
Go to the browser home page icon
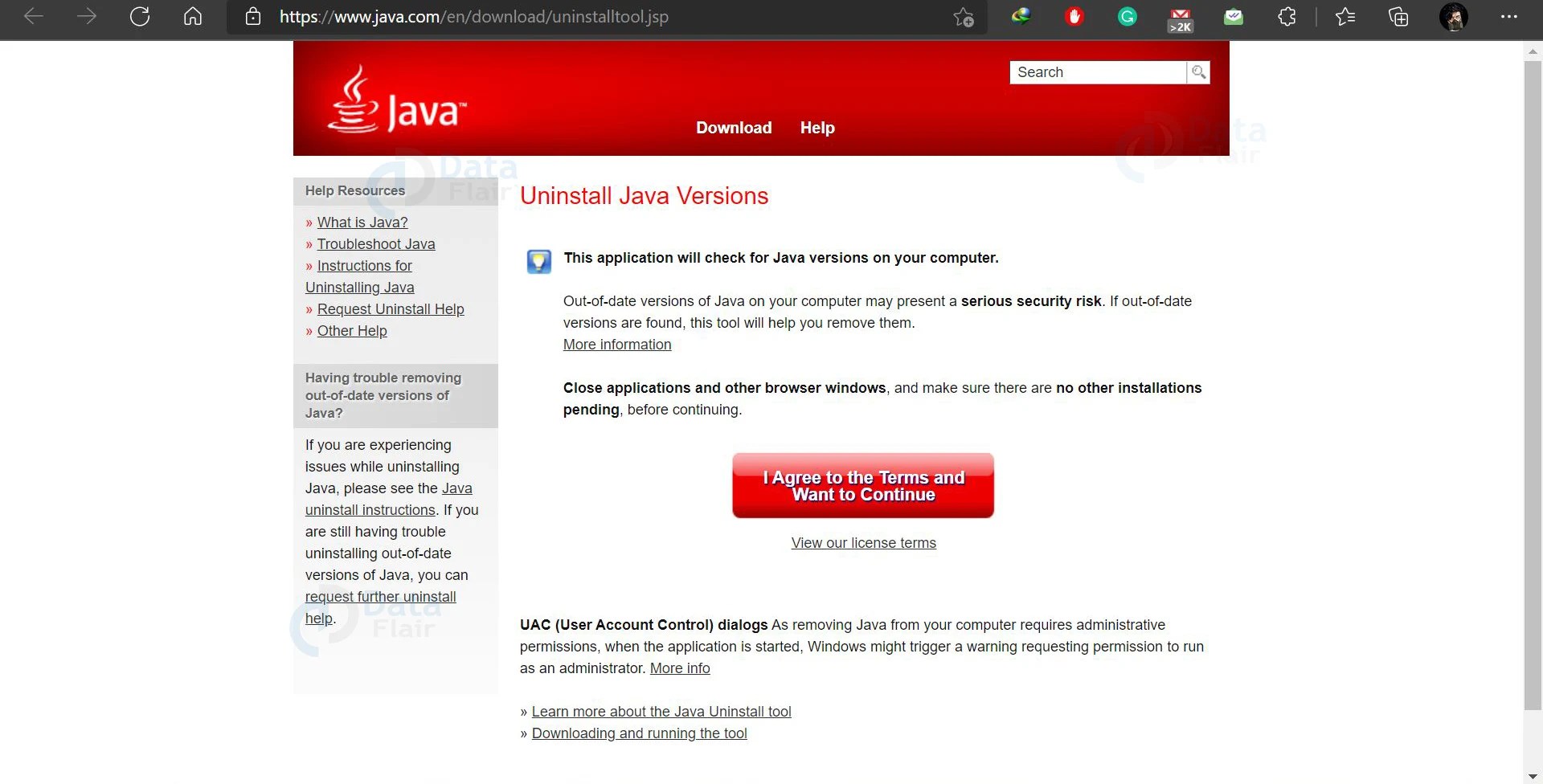tap(193, 16)
